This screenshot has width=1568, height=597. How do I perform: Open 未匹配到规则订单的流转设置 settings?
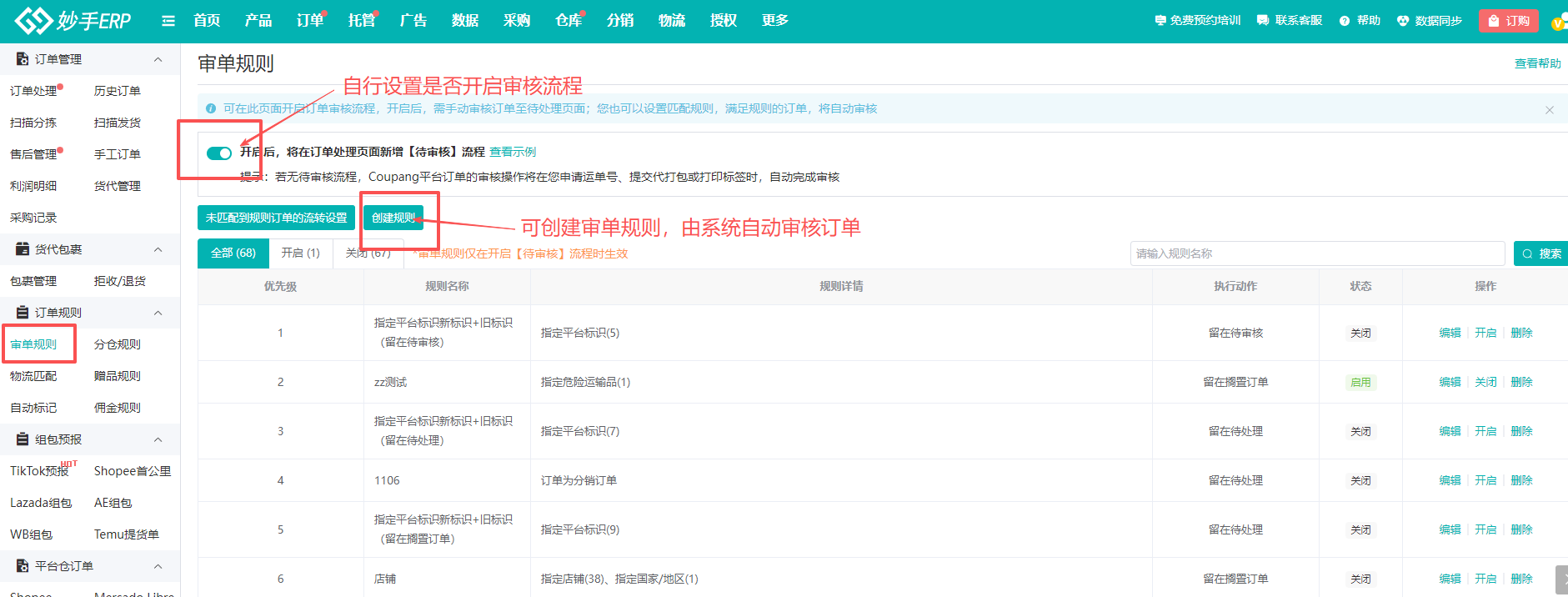pos(276,218)
